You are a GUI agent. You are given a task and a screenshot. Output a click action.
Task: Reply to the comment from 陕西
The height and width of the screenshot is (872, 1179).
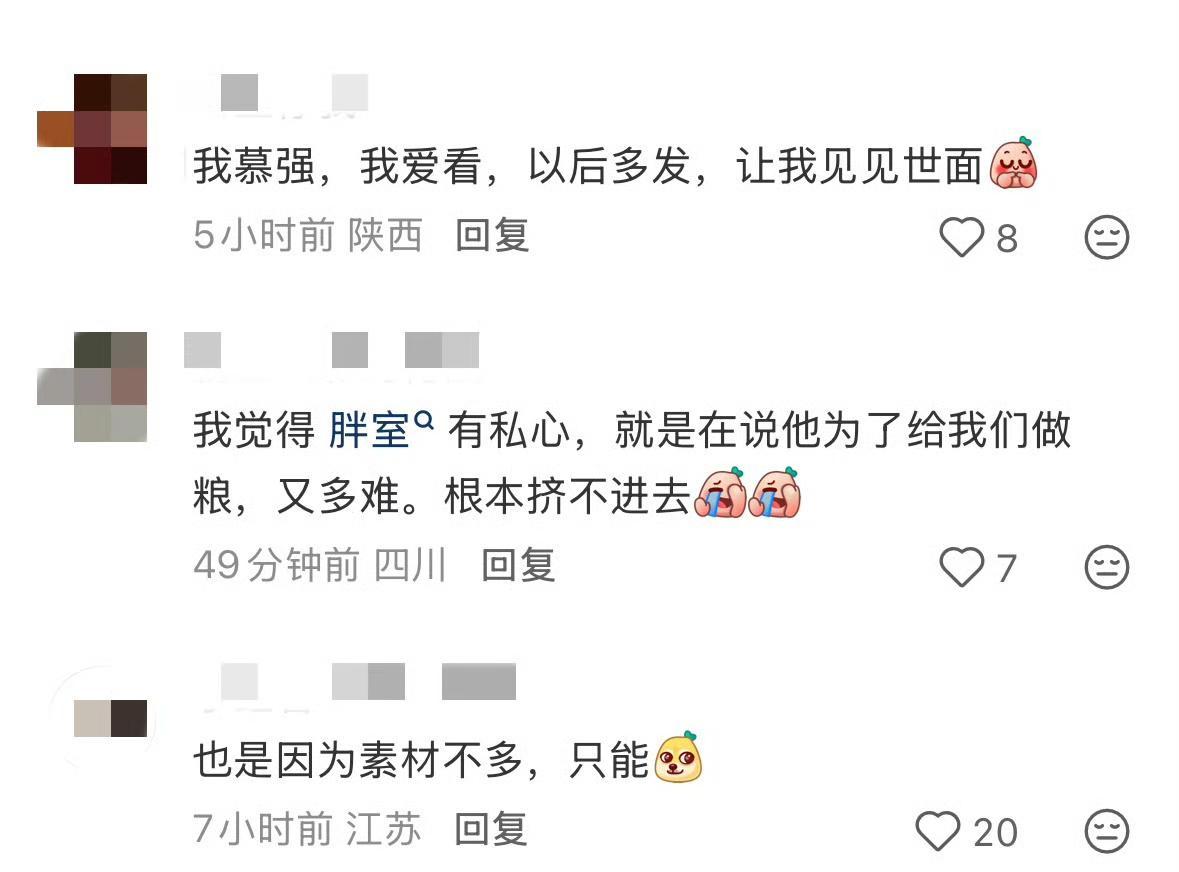(x=493, y=235)
